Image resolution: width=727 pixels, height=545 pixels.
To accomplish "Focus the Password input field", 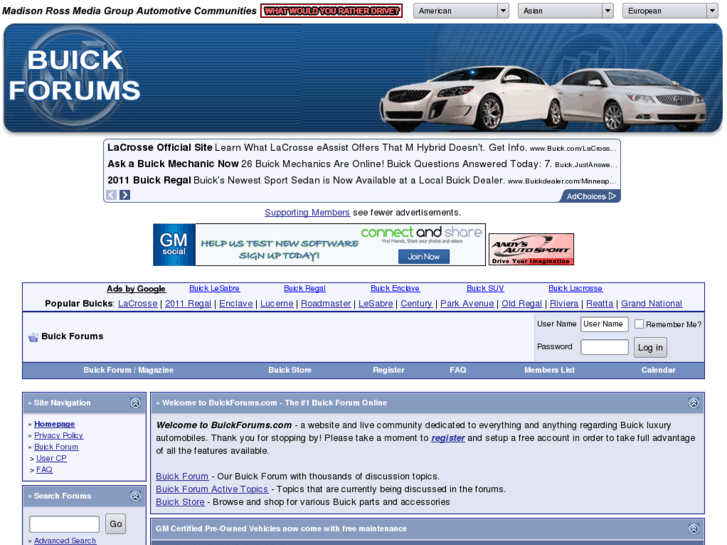I will [x=605, y=347].
